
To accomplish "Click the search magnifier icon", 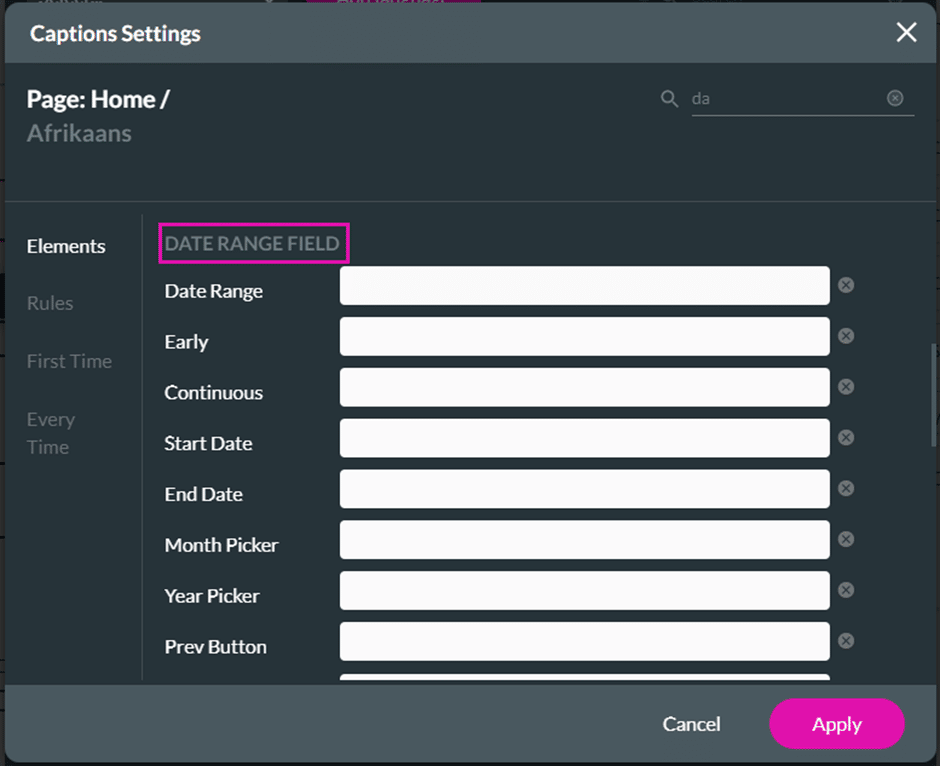I will click(670, 99).
